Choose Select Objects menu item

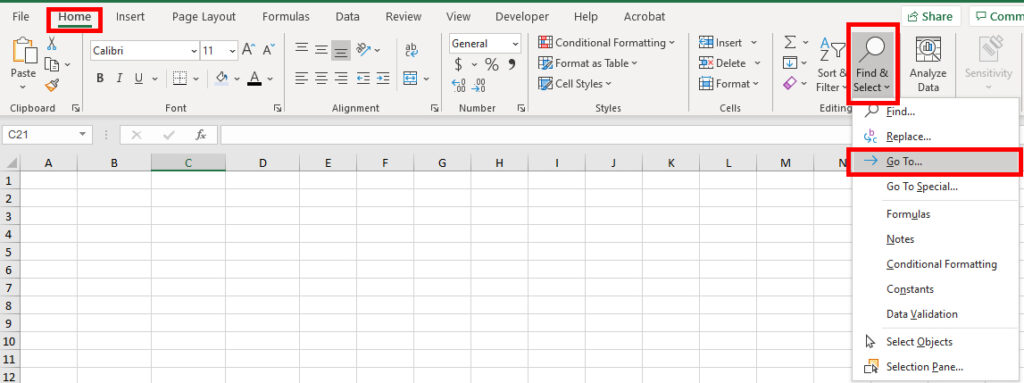click(936, 342)
